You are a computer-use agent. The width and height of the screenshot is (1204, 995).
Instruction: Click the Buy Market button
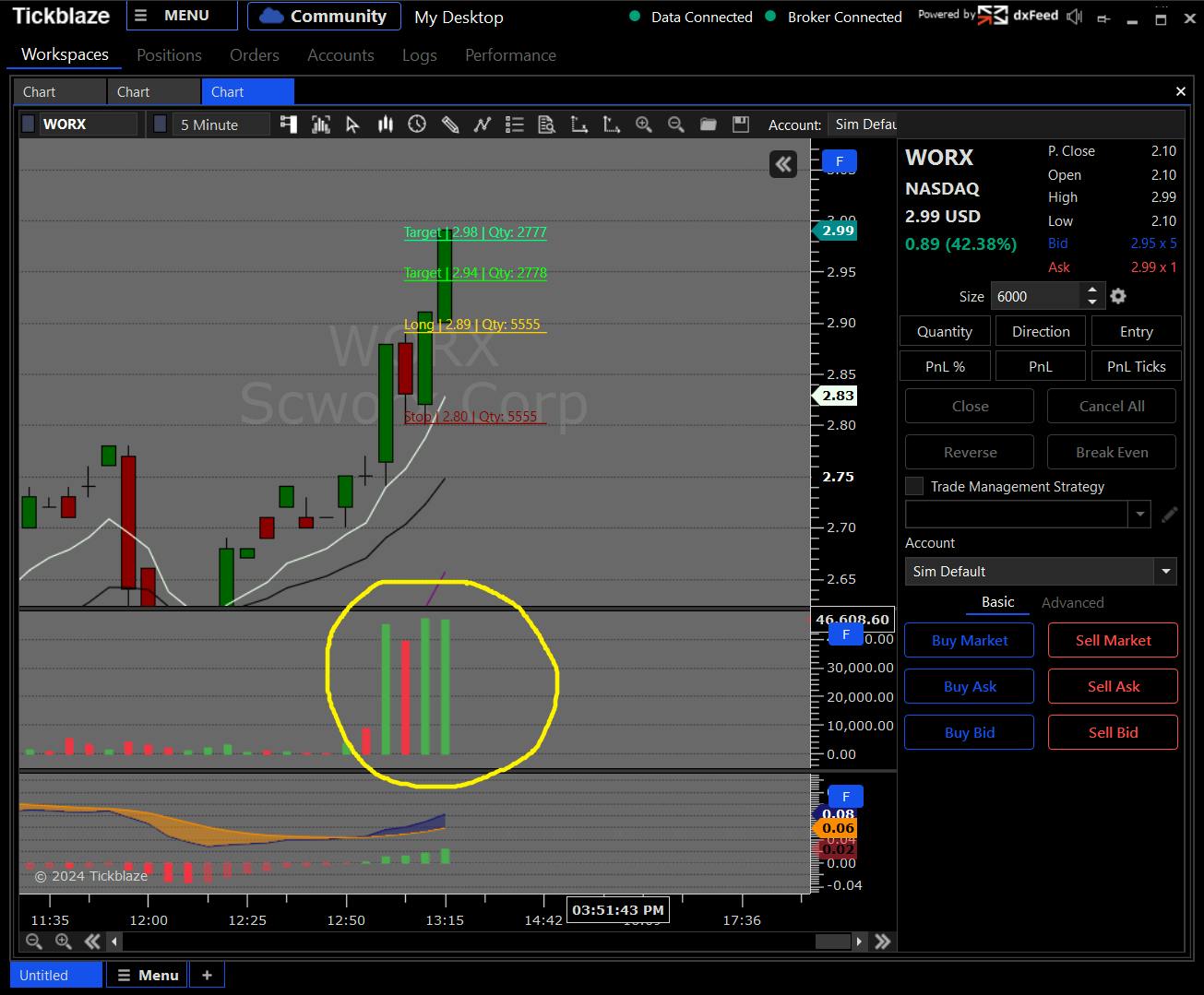pos(970,640)
